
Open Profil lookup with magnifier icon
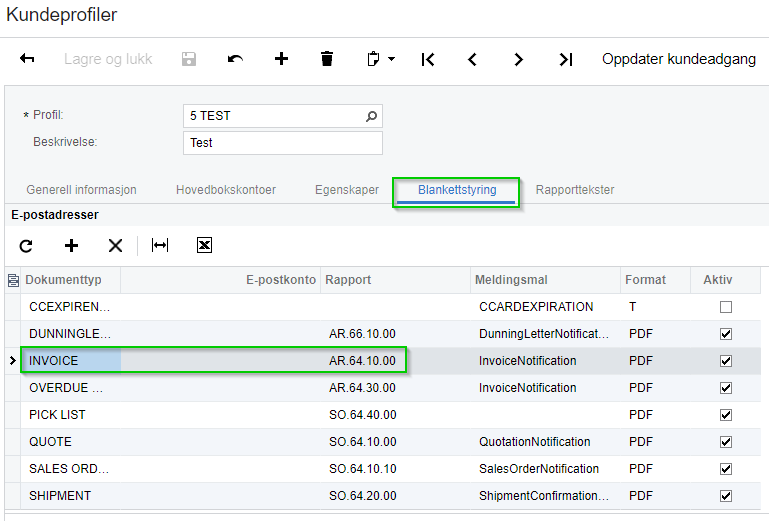[372, 116]
